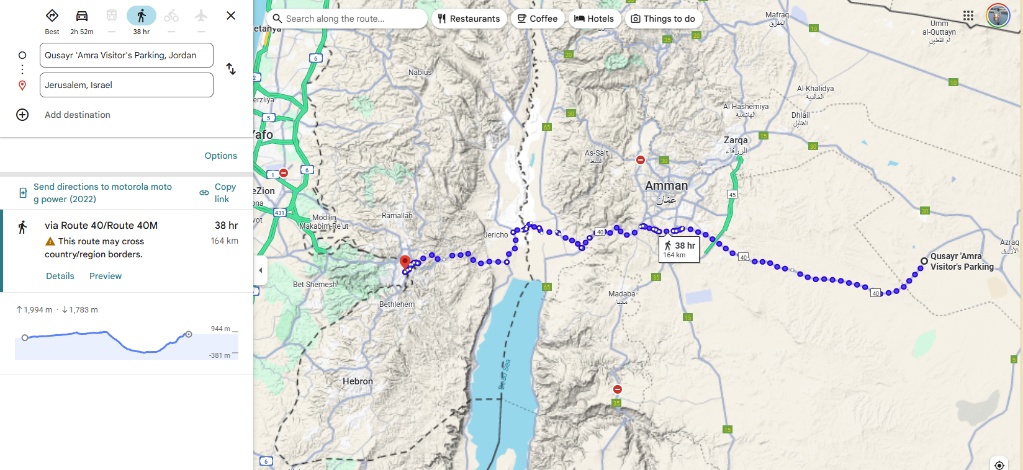Swap starting point and destination
The height and width of the screenshot is (470, 1023).
tap(231, 69)
